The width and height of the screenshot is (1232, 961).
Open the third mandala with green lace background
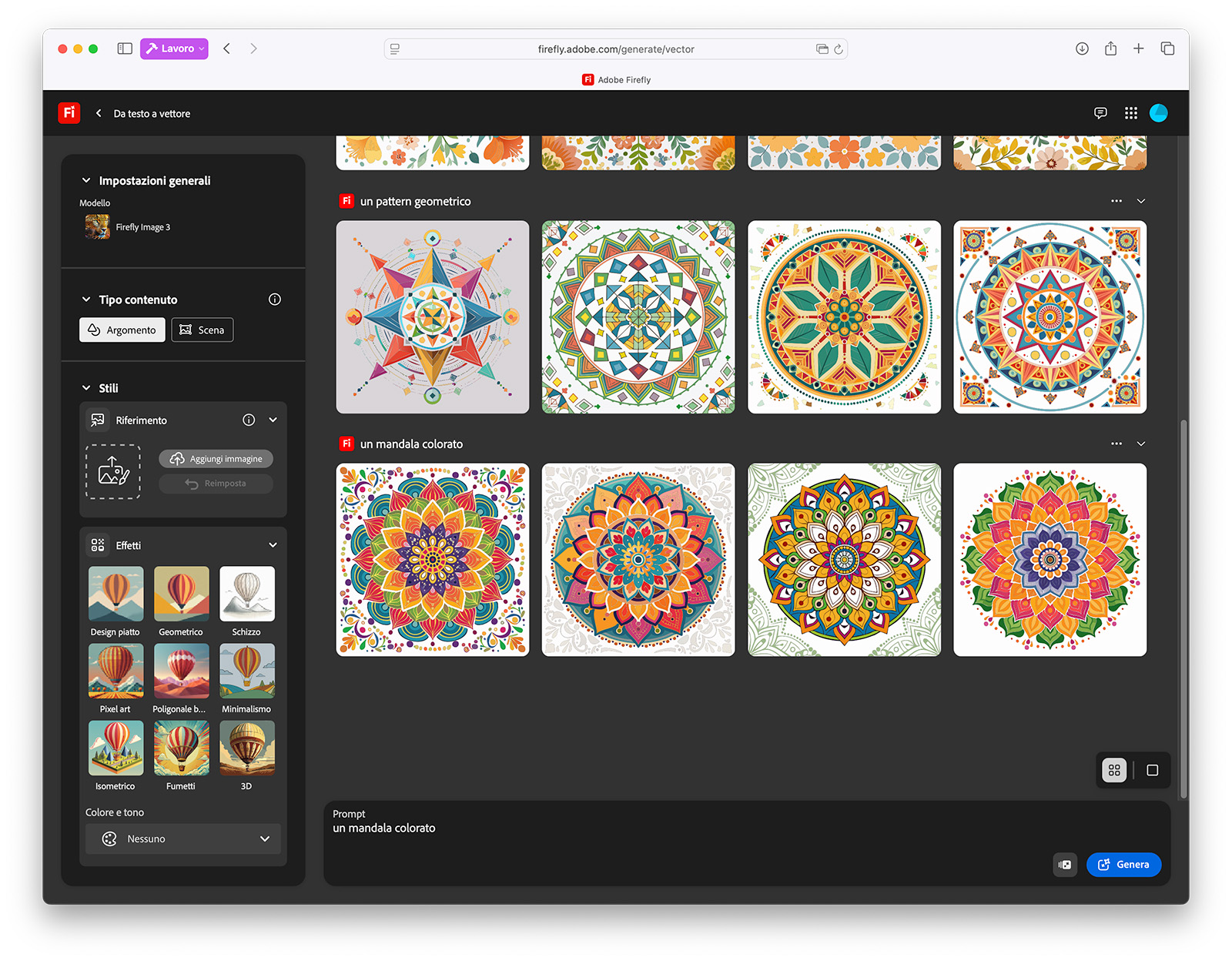845,560
